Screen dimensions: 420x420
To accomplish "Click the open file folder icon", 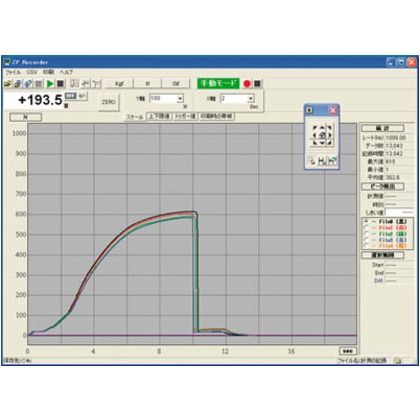I will 8,83.
